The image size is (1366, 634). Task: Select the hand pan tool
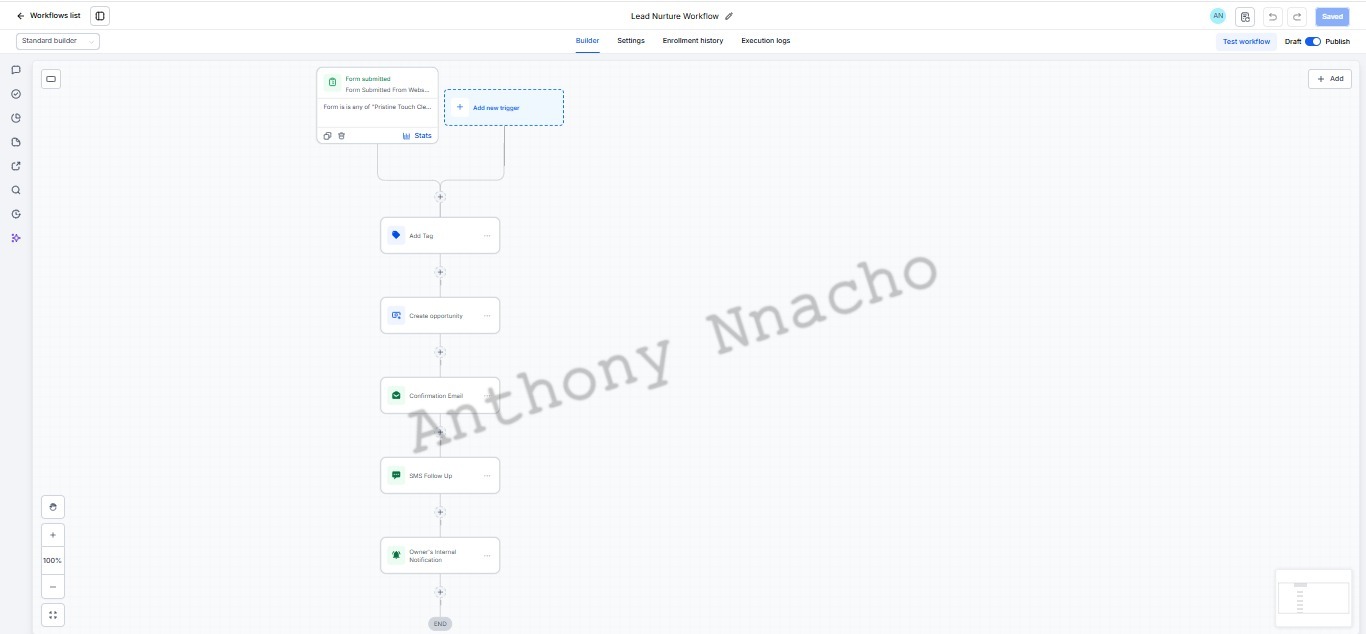coord(53,507)
